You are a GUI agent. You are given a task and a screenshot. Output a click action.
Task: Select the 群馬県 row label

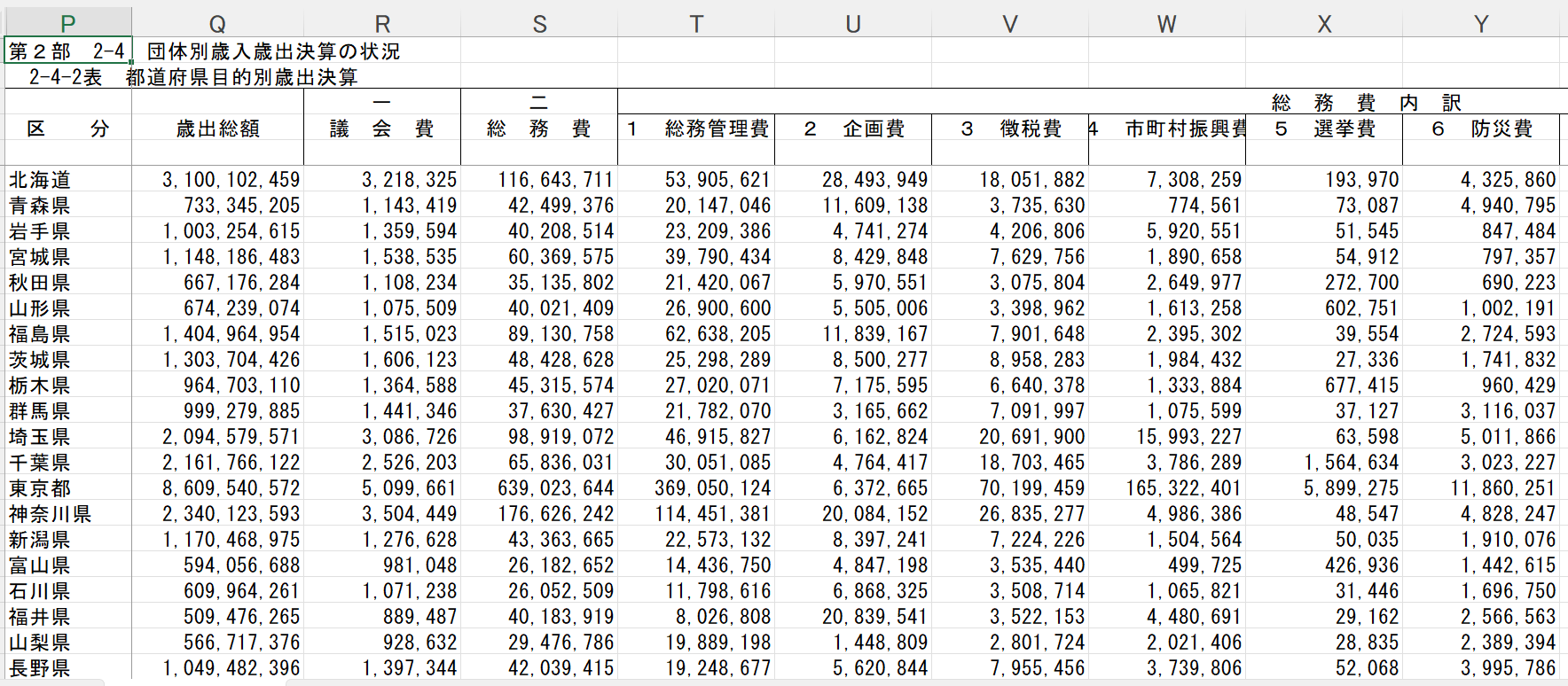(67, 411)
